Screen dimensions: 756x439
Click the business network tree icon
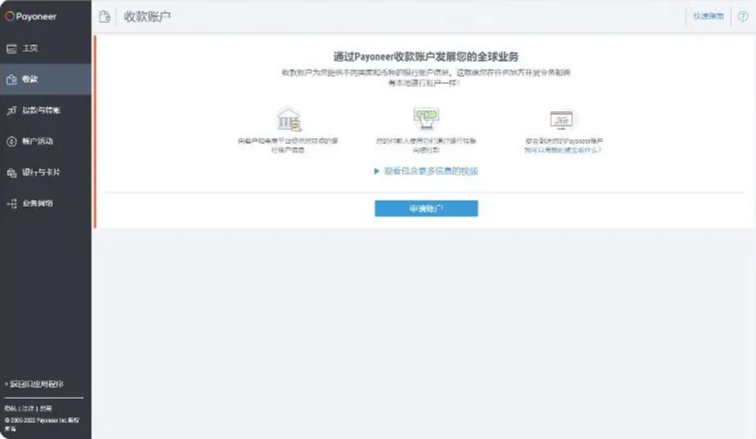[12, 203]
